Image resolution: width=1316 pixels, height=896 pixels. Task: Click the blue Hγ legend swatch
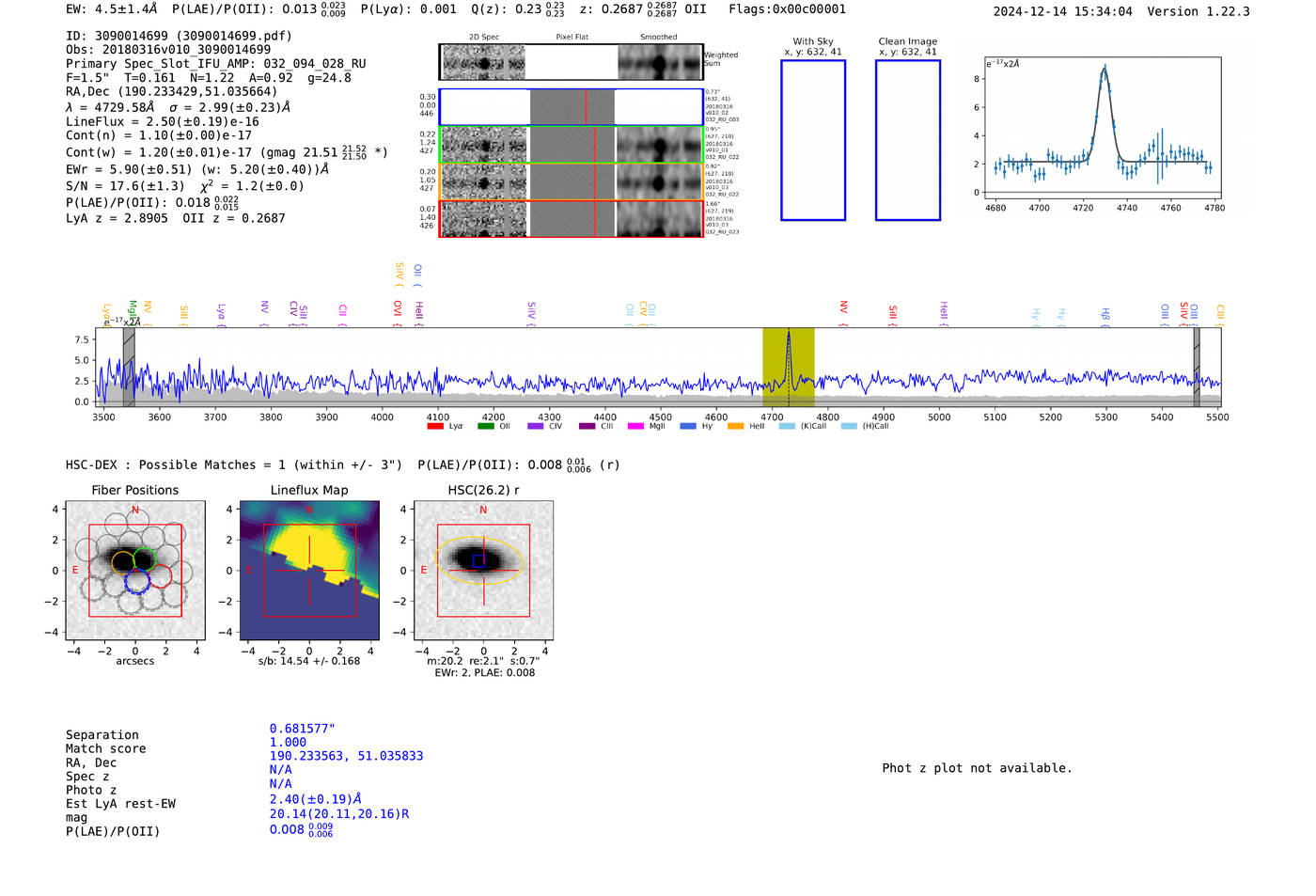pyautogui.click(x=688, y=427)
